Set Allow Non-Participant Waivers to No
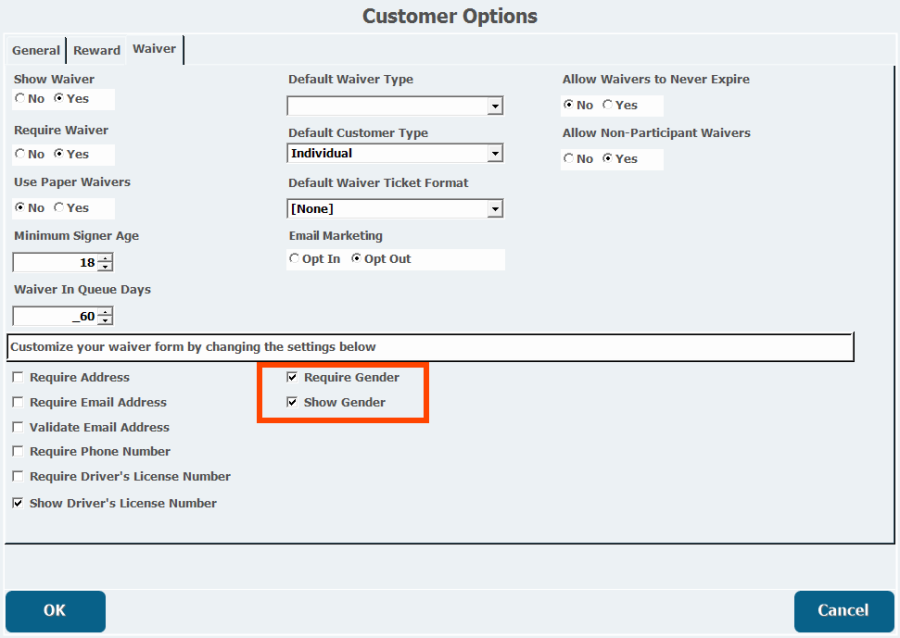Viewport: 900px width, 638px height. (x=569, y=159)
